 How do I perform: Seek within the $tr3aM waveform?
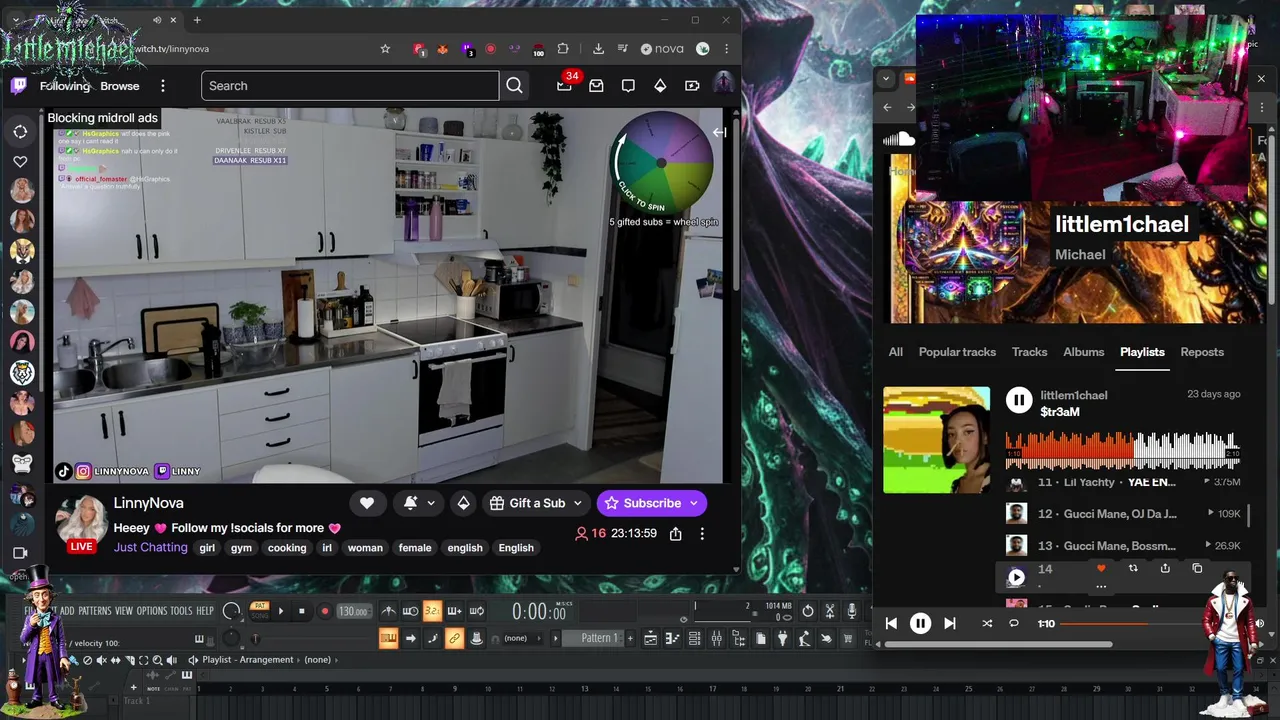click(x=1122, y=450)
